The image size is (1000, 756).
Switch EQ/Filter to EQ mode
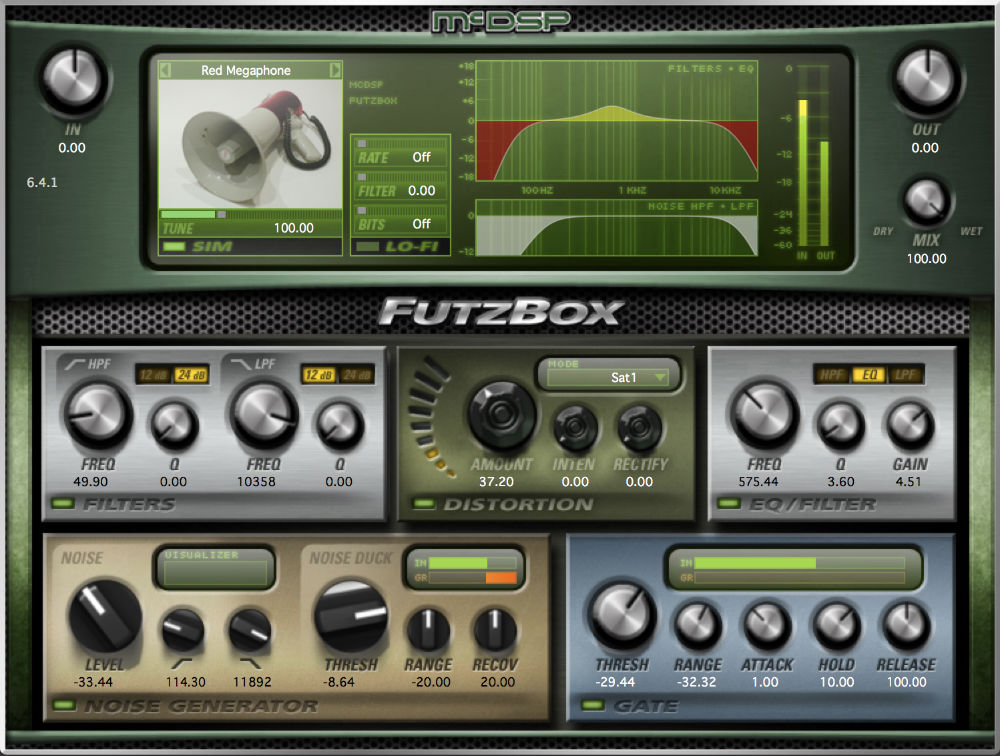(x=869, y=374)
